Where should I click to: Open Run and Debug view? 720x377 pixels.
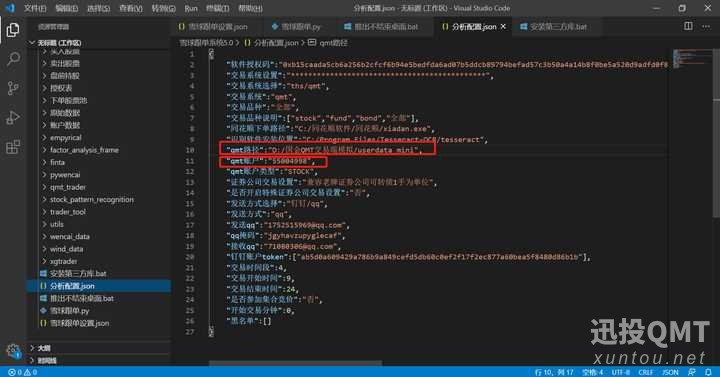pyautogui.click(x=13, y=118)
